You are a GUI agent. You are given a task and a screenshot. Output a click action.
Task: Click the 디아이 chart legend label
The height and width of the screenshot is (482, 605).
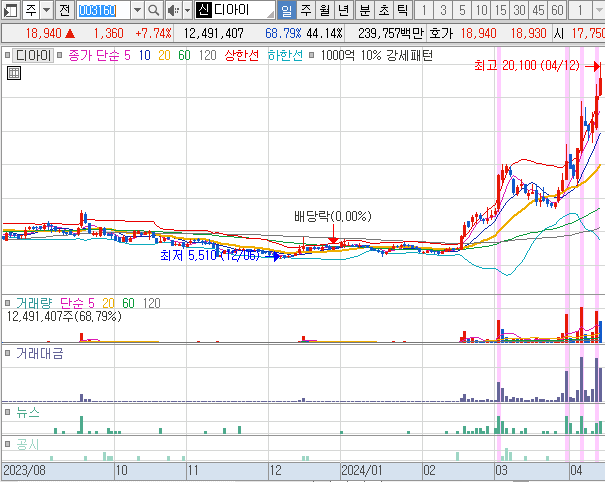[33, 55]
